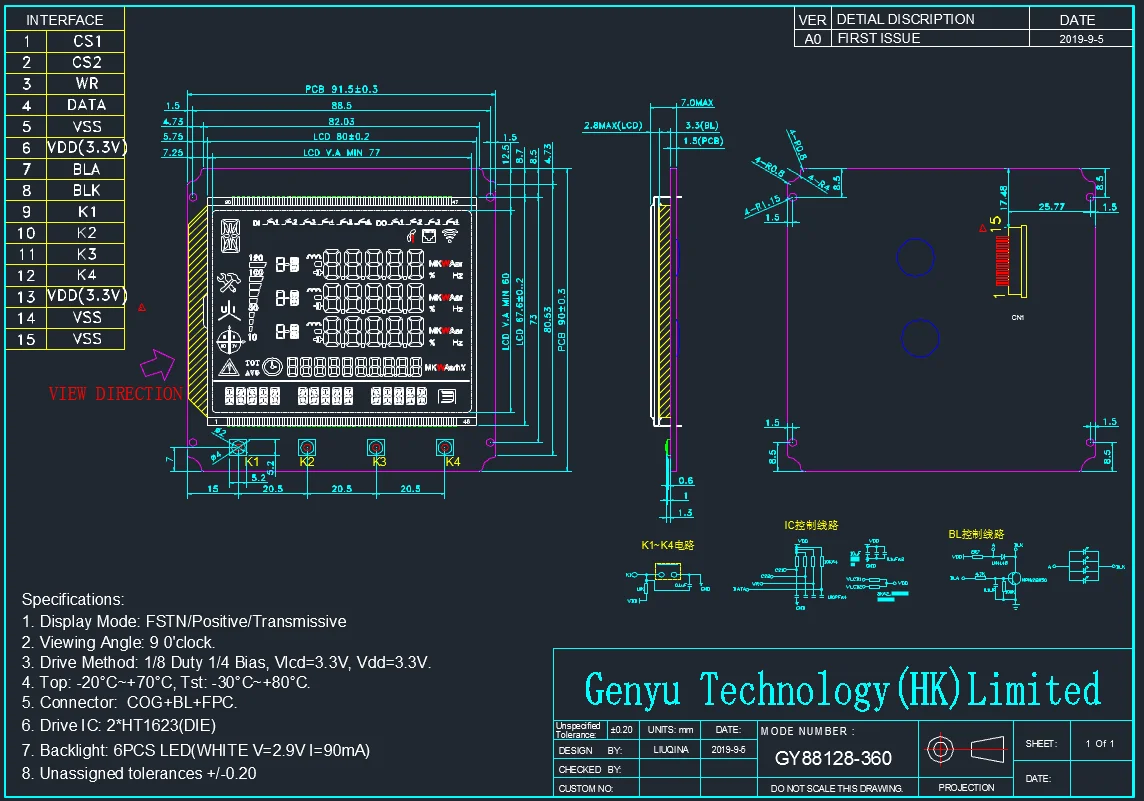Click the CN1 connector on the back view
The height and width of the screenshot is (801, 1144).
pos(1016,260)
